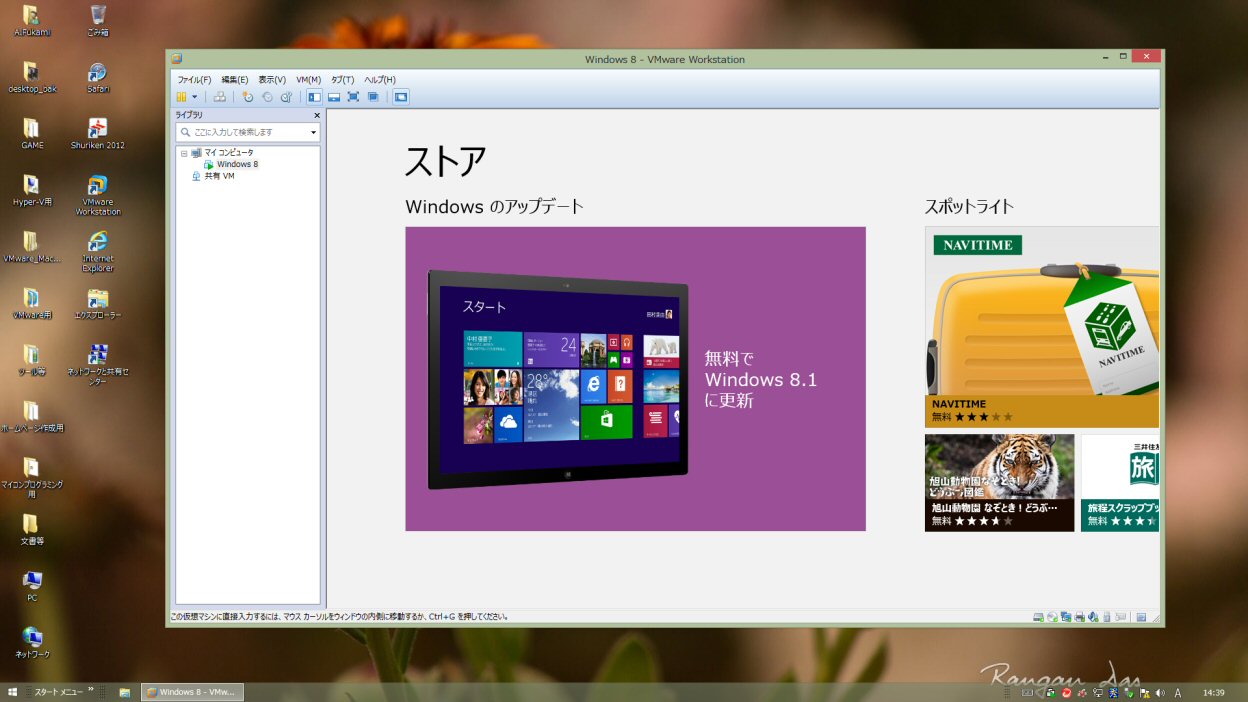
Task: Select the desktop_bak folder on desktop
Action: coord(32,78)
